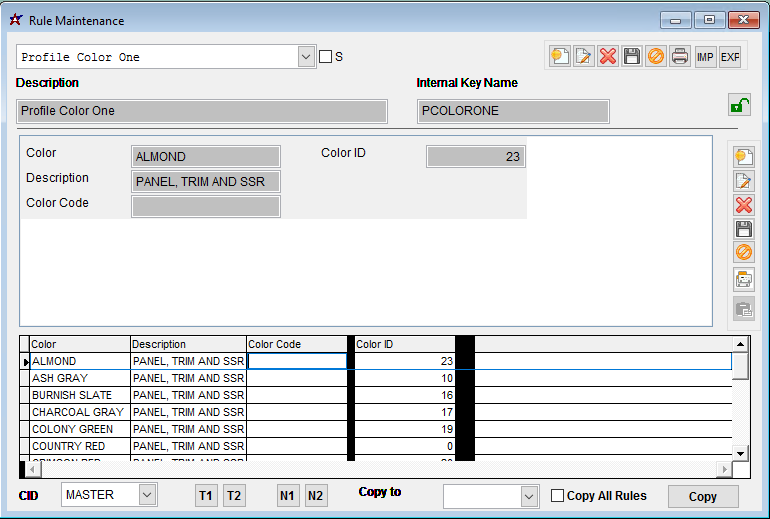This screenshot has height=519, width=770.
Task: Click the IMP import button
Action: tap(706, 57)
